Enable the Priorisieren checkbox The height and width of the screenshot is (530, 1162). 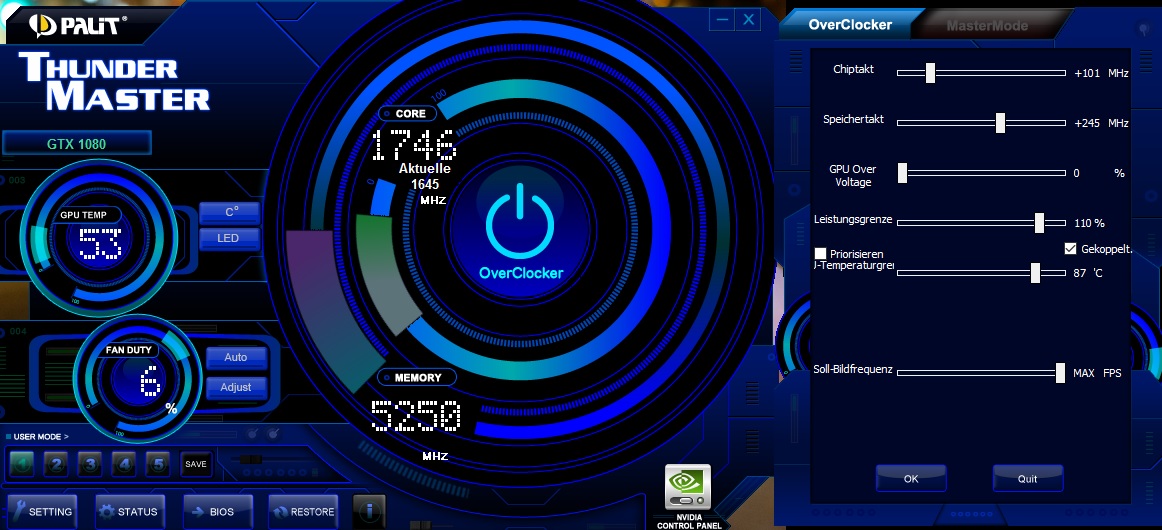coord(820,254)
